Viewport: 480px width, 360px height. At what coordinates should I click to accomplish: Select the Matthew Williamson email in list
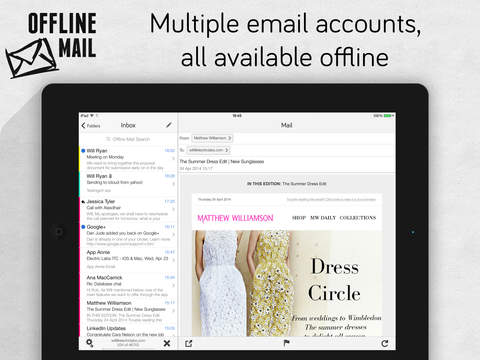128,311
